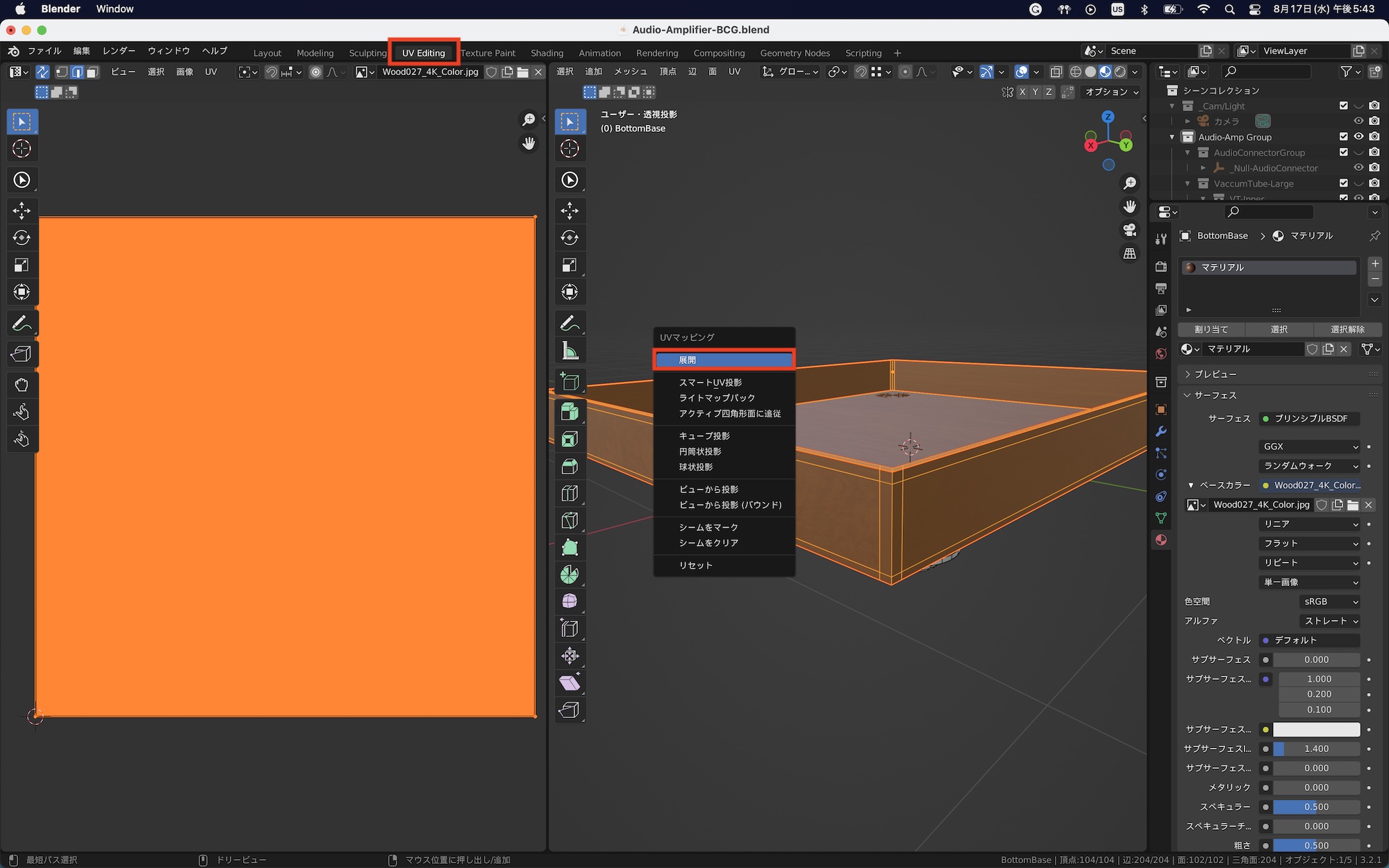Click the 割り当て assign button
This screenshot has height=868, width=1389.
pyautogui.click(x=1211, y=329)
